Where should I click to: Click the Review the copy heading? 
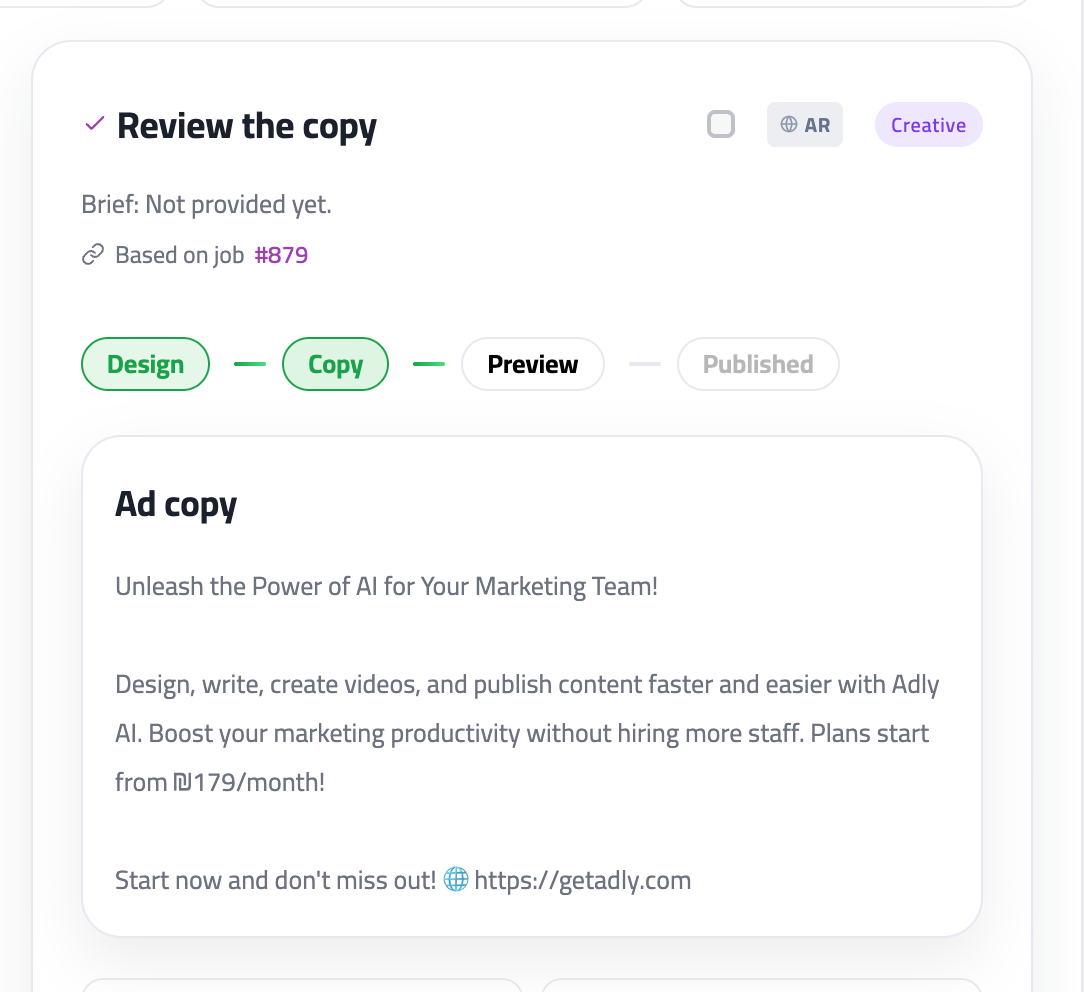click(x=246, y=125)
